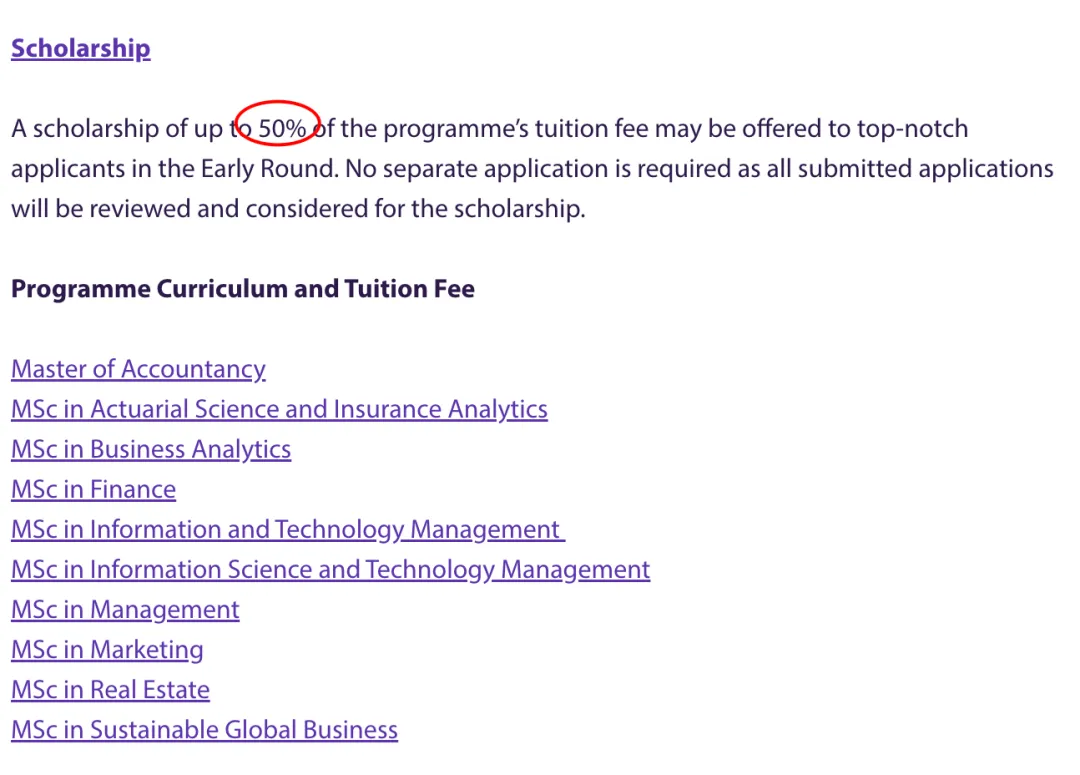Screen dimensions: 1080x775
Task: Select the MSc in Finance link
Action: click(x=93, y=489)
